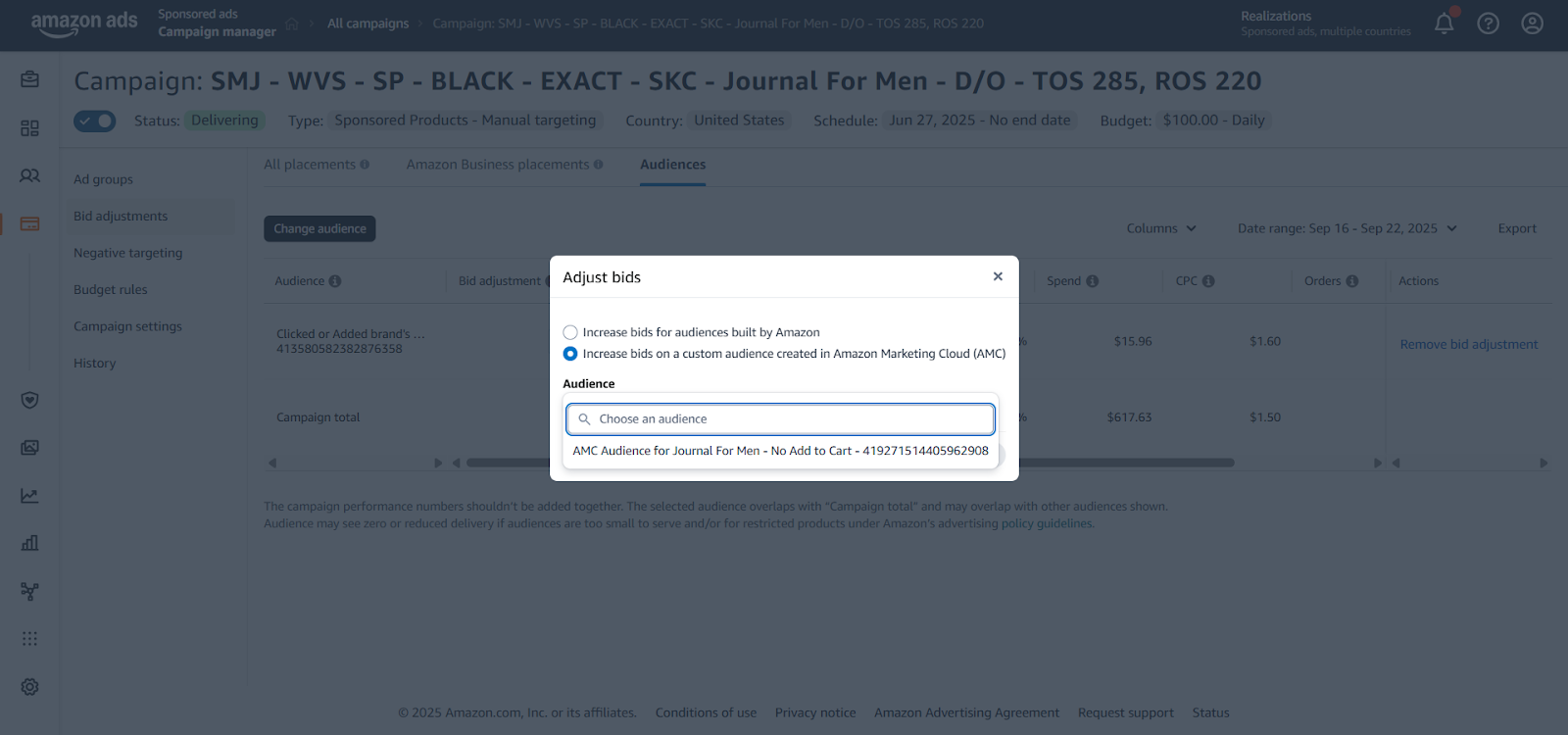The width and height of the screenshot is (1568, 735).
Task: Open the briefcase icon in left sidebar
Action: [30, 79]
